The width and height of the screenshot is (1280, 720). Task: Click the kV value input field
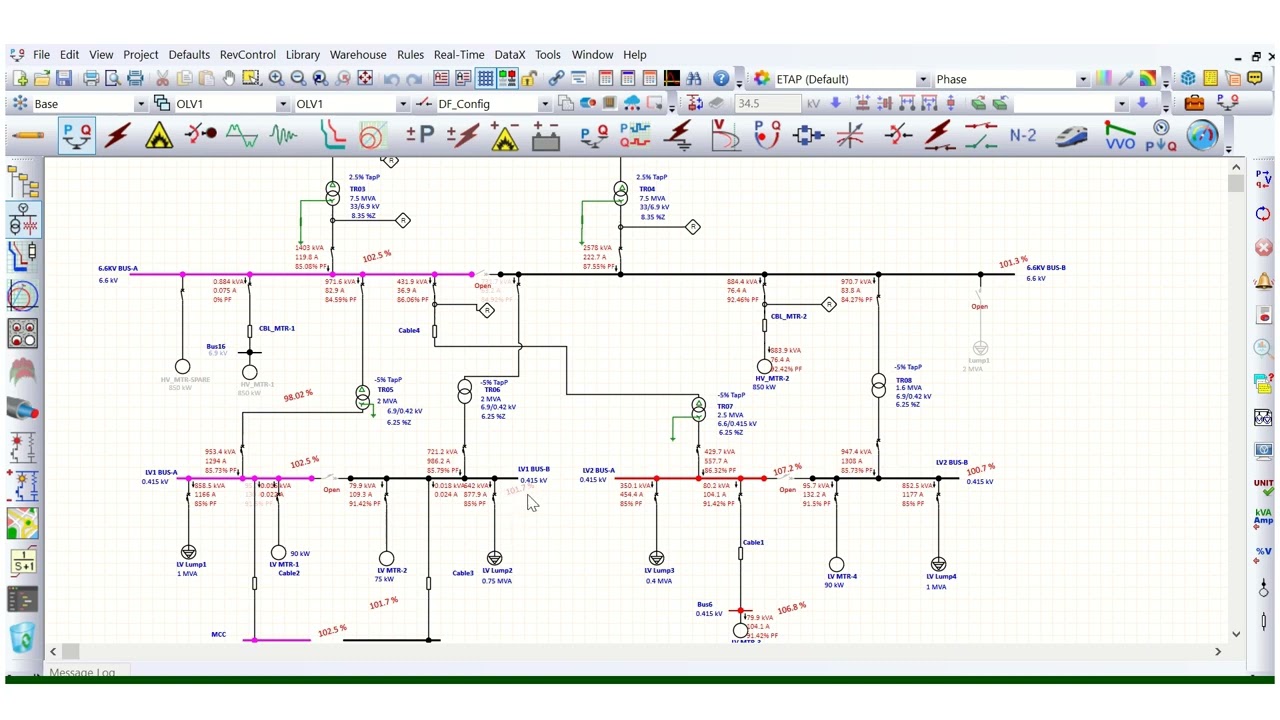pyautogui.click(x=767, y=104)
